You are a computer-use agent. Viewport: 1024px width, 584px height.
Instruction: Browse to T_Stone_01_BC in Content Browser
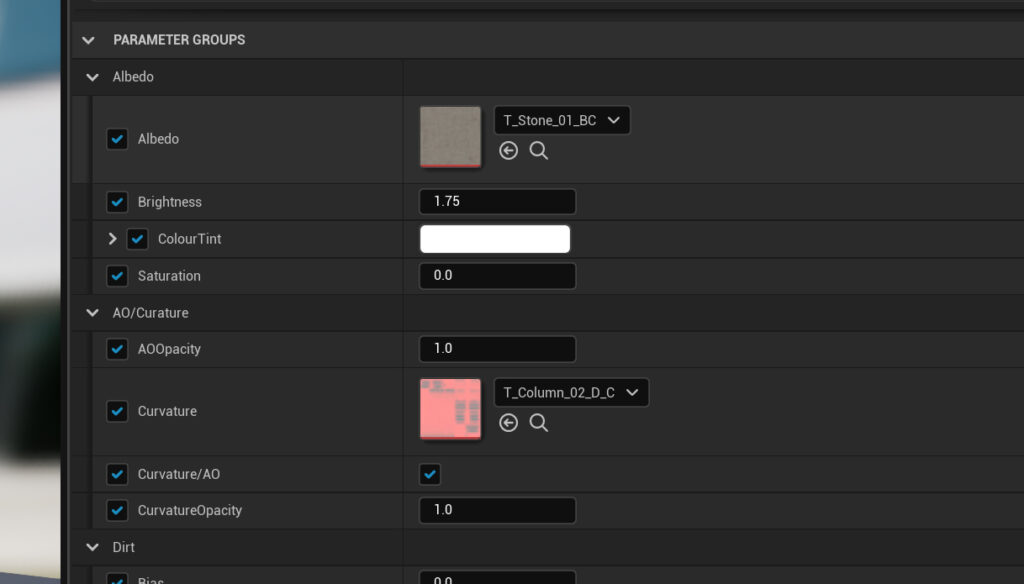(x=539, y=151)
